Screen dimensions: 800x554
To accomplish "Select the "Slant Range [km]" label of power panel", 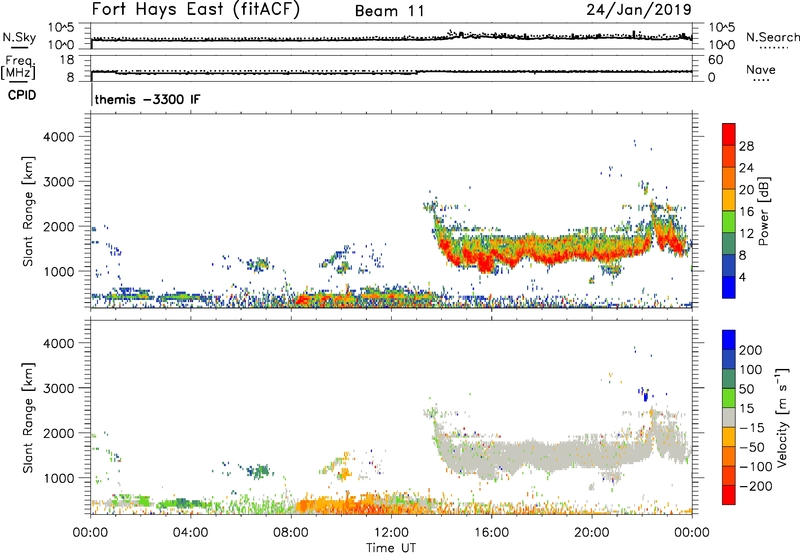I will point(28,211).
